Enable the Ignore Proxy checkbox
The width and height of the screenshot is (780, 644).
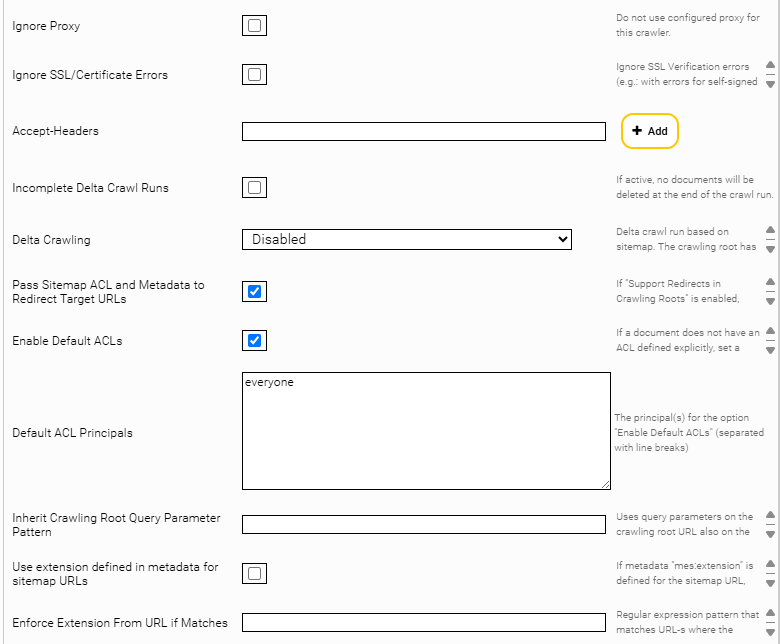point(254,25)
